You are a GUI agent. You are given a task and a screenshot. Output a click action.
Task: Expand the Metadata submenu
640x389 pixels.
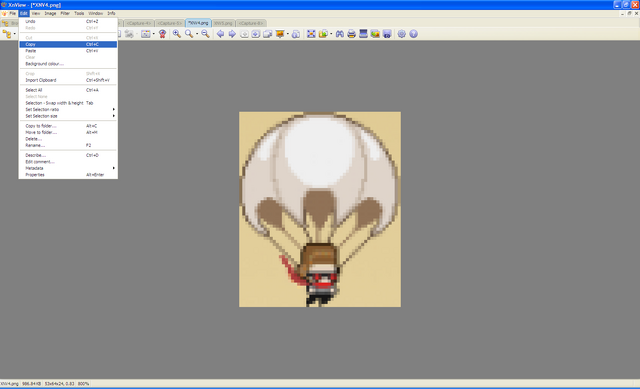click(68, 168)
